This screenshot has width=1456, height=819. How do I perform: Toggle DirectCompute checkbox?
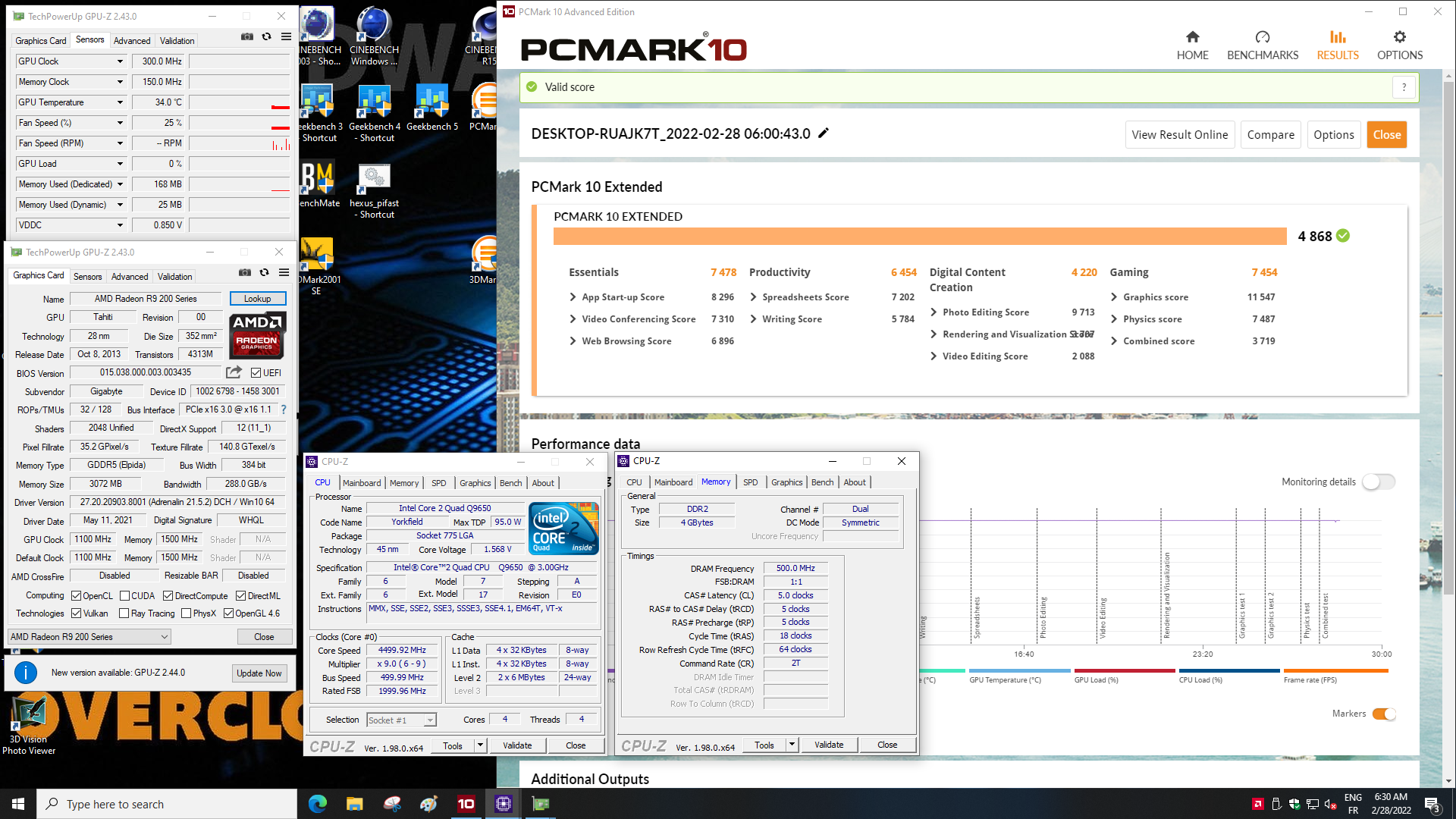click(x=168, y=595)
